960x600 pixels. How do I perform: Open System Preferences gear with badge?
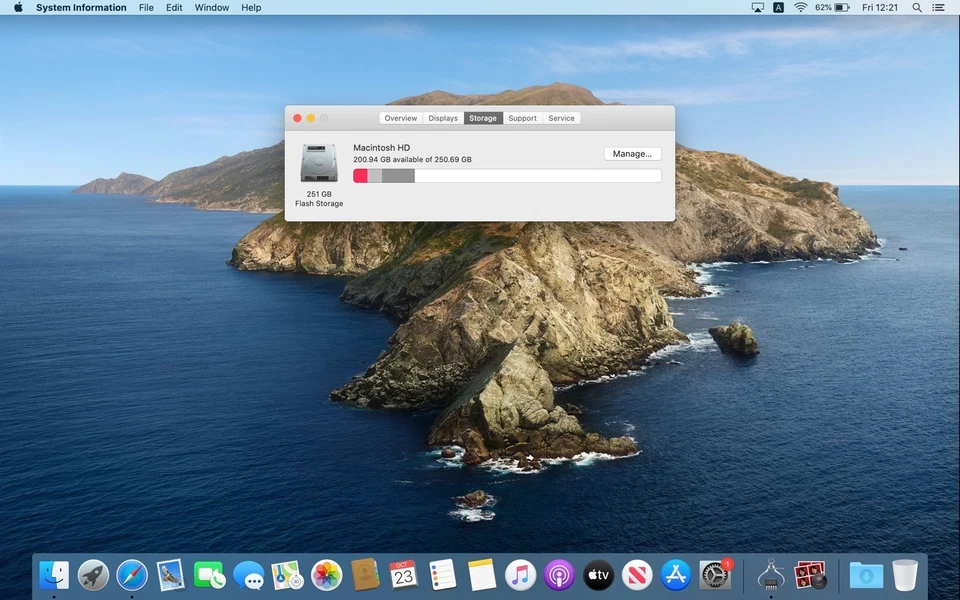click(715, 576)
